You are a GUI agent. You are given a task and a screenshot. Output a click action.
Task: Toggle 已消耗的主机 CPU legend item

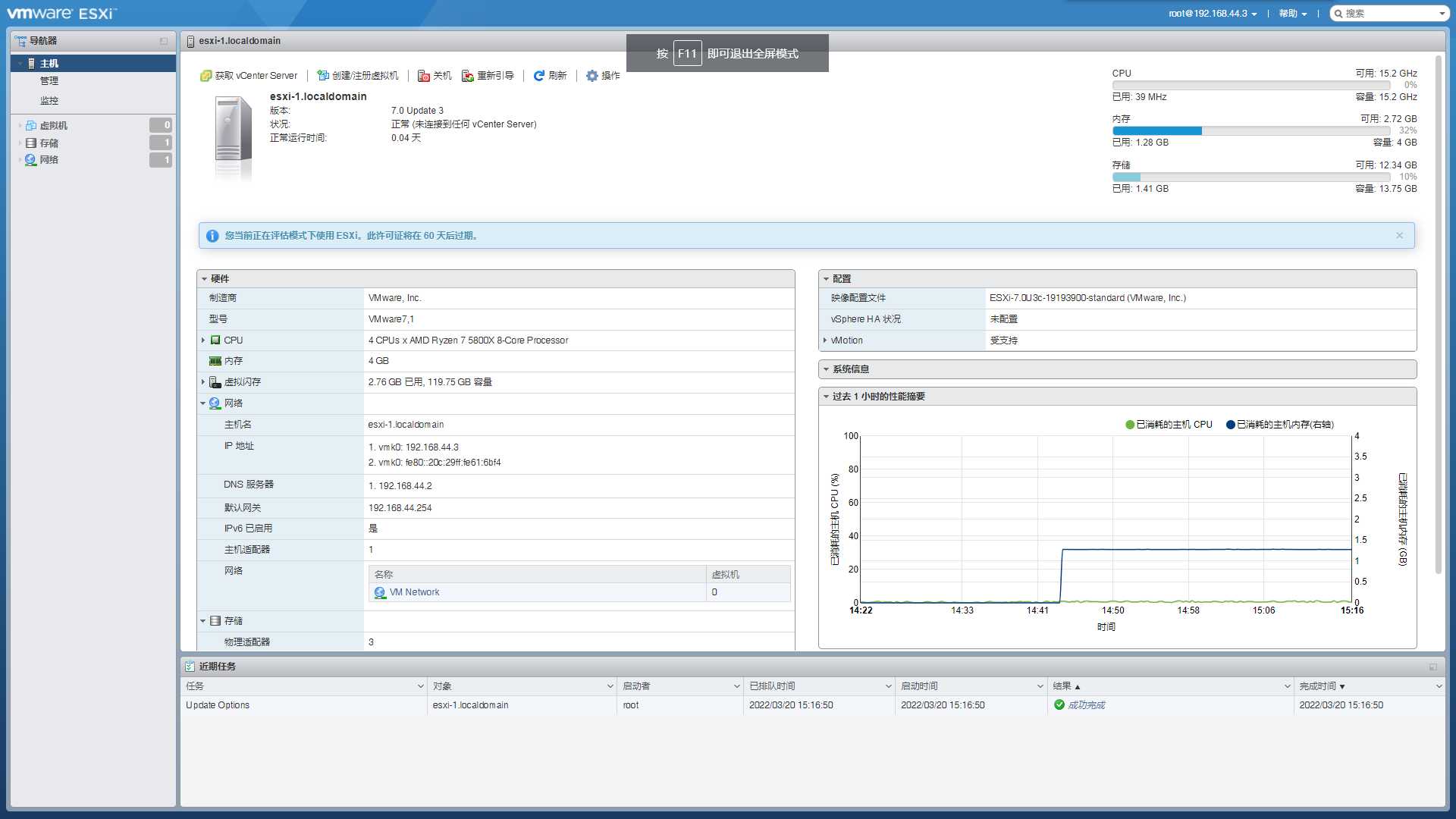pos(1169,425)
